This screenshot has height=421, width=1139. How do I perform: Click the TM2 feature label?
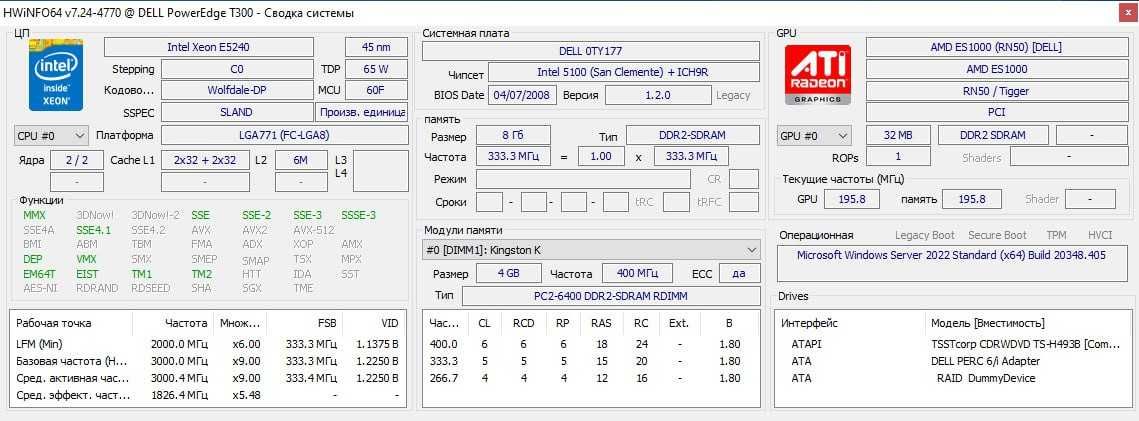click(x=201, y=274)
